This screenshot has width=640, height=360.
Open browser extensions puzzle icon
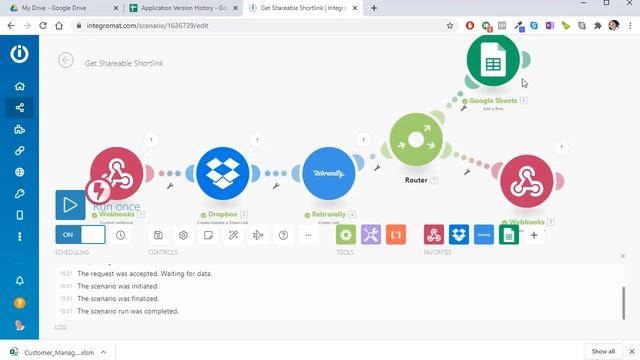pos(598,25)
